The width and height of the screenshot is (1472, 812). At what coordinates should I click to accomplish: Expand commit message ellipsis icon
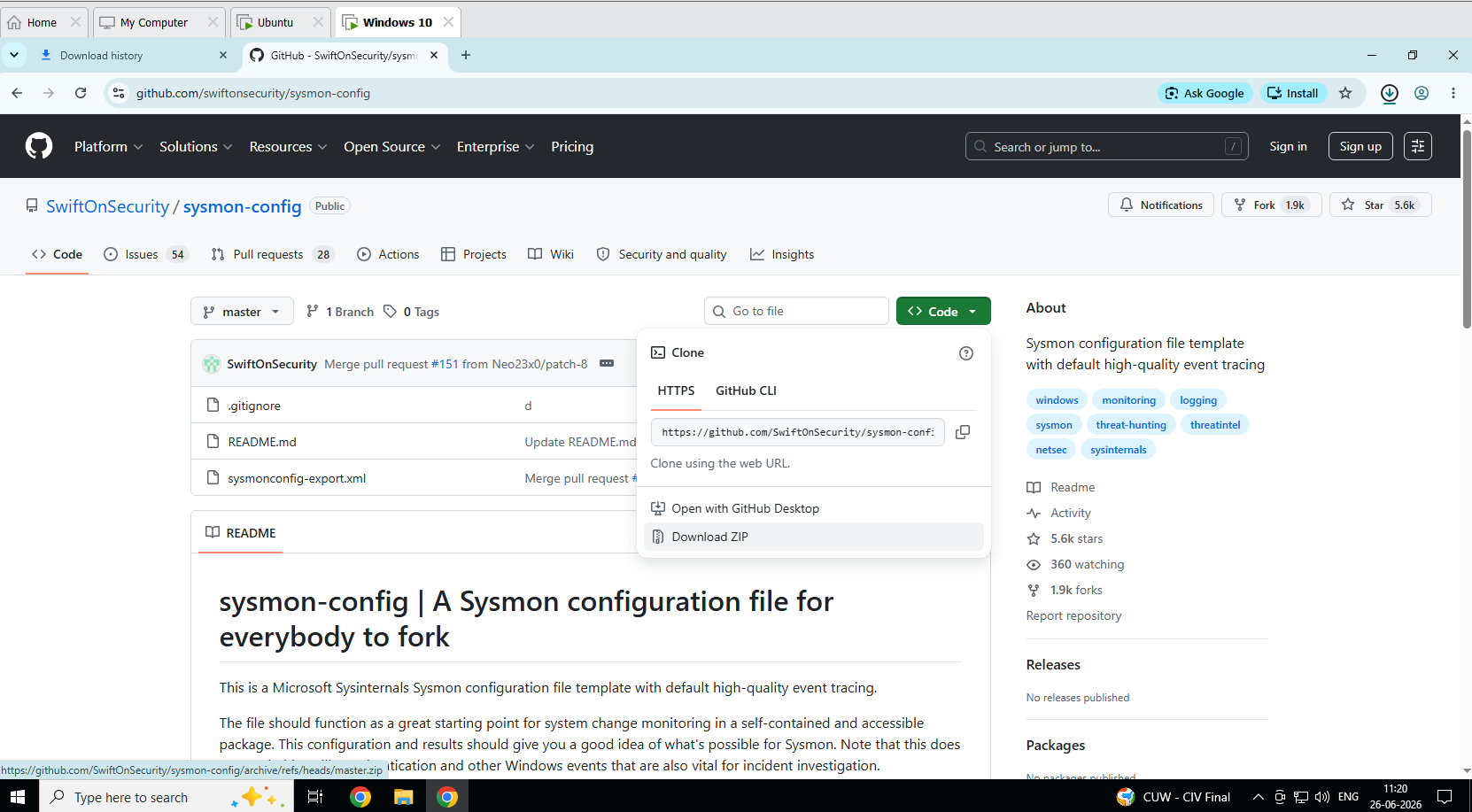click(x=607, y=363)
